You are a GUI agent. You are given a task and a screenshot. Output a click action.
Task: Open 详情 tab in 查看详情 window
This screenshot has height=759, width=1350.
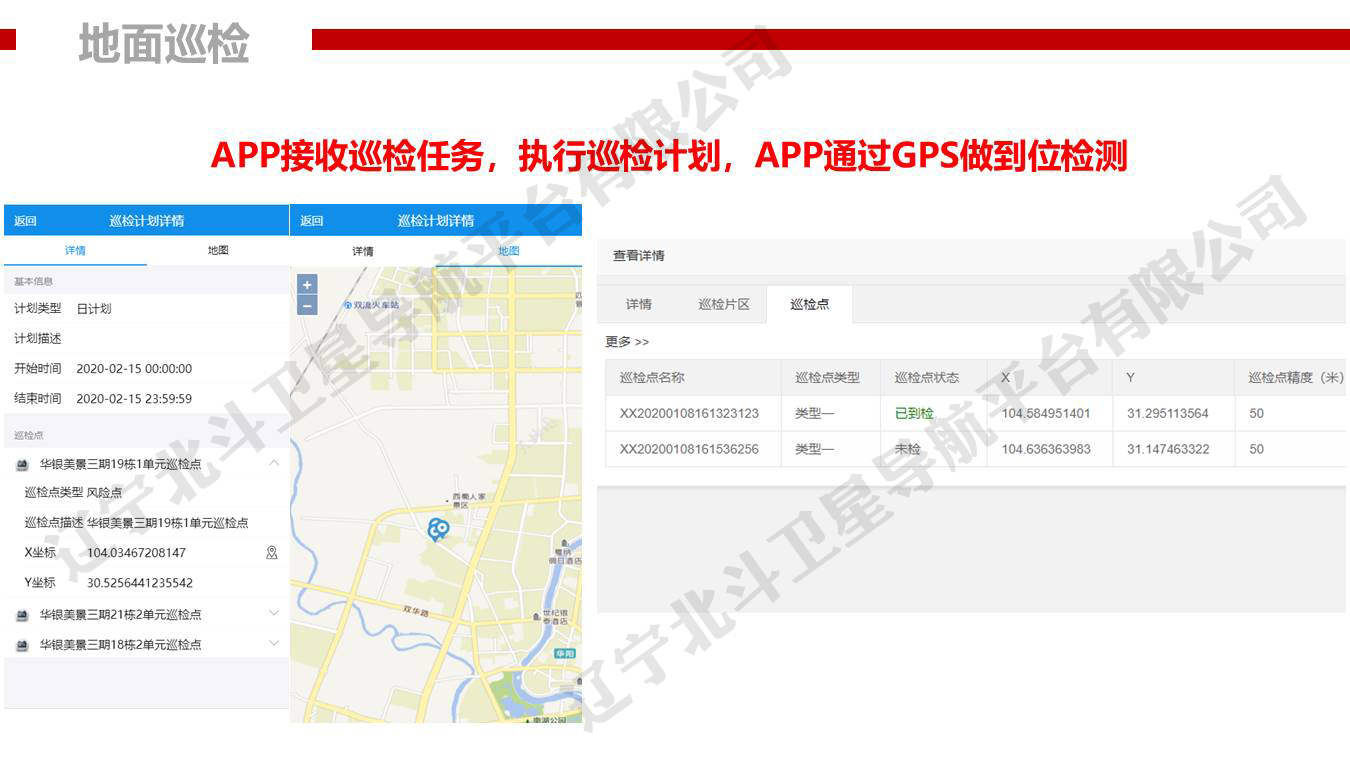(639, 304)
